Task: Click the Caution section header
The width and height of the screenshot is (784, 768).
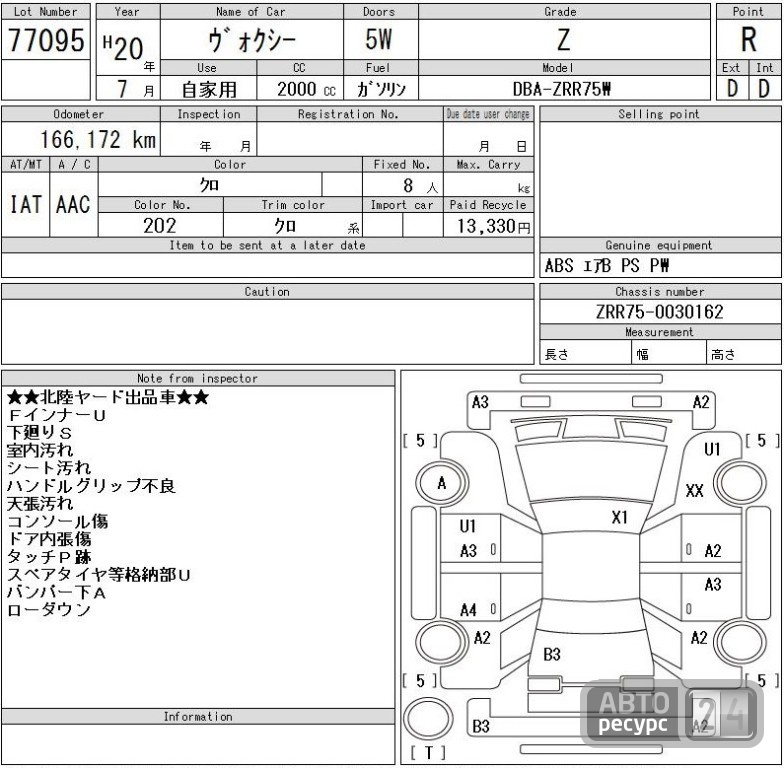Action: point(267,292)
